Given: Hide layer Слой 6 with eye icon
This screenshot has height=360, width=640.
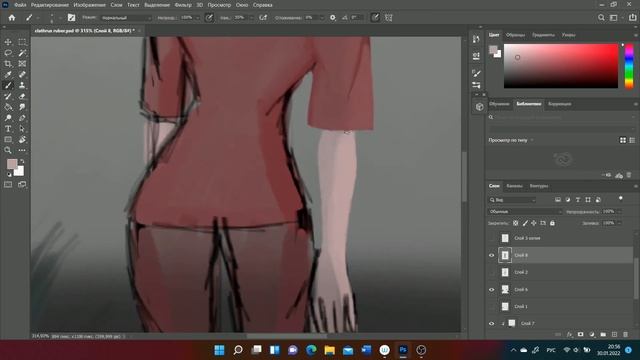Looking at the screenshot, I should tap(491, 289).
